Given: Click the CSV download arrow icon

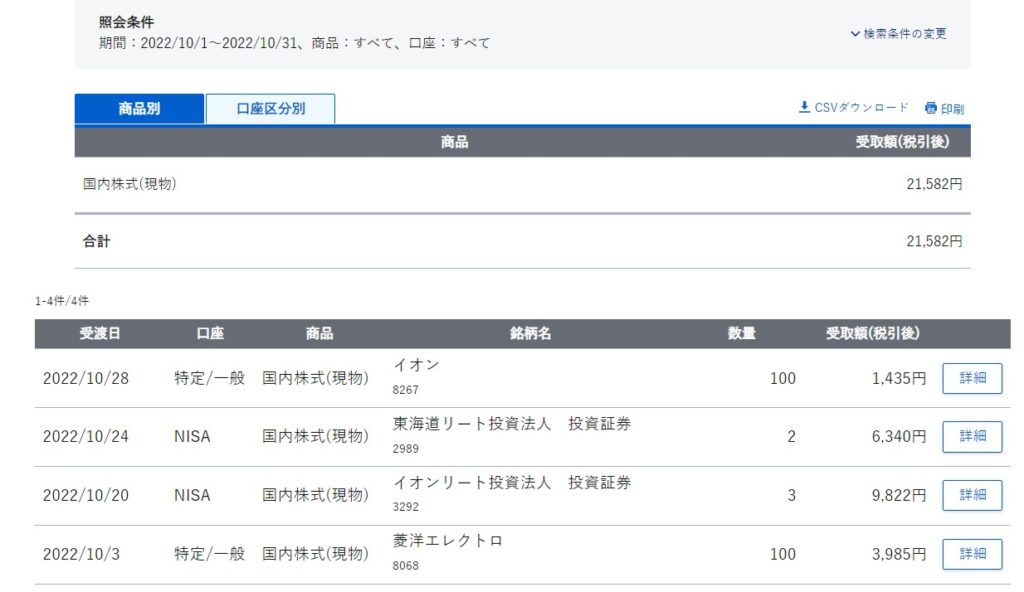Looking at the screenshot, I should [804, 107].
